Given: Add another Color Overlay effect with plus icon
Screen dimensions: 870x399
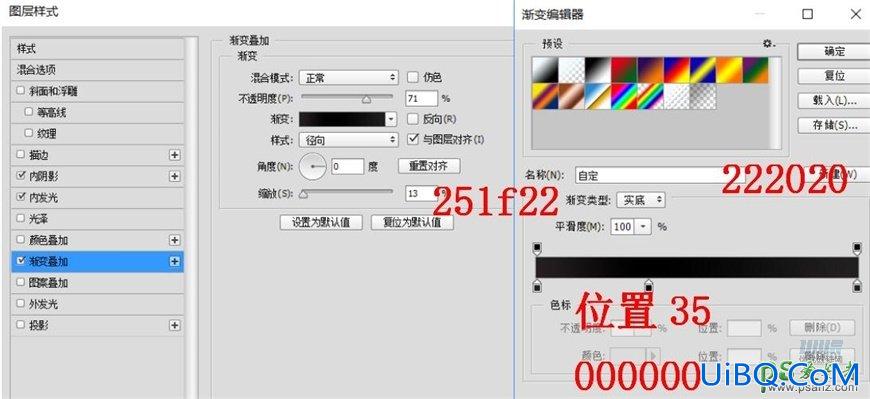Looking at the screenshot, I should tap(175, 240).
